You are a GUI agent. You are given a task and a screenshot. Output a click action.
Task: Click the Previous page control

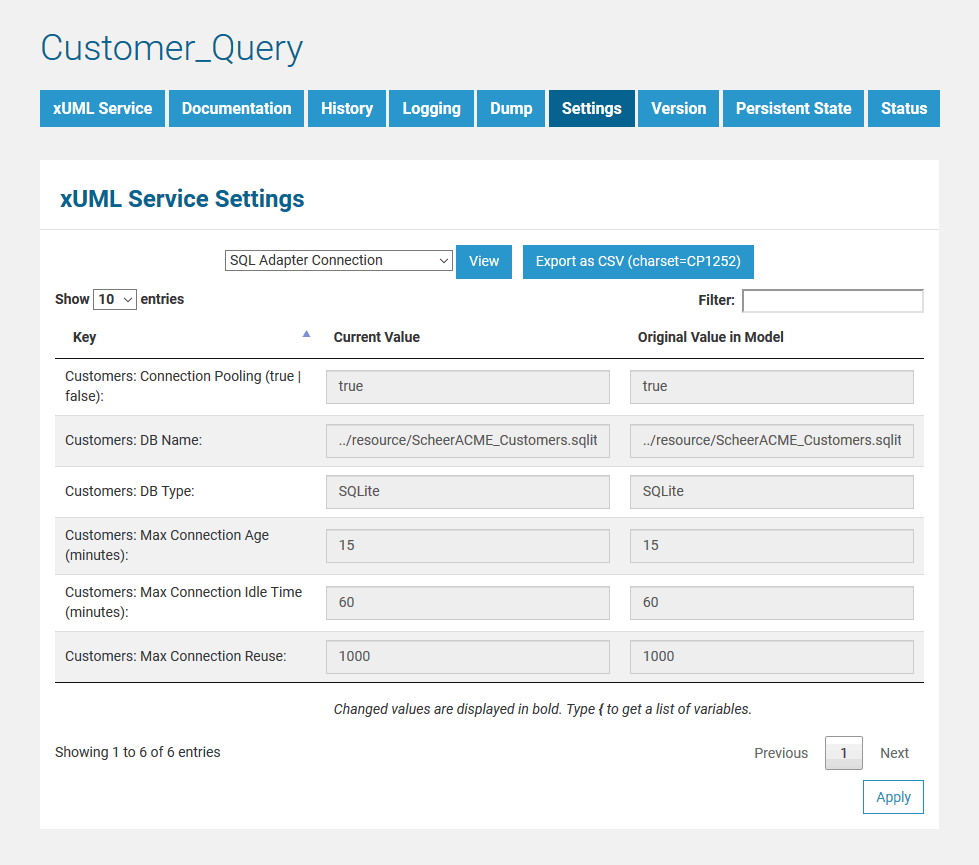[780, 753]
